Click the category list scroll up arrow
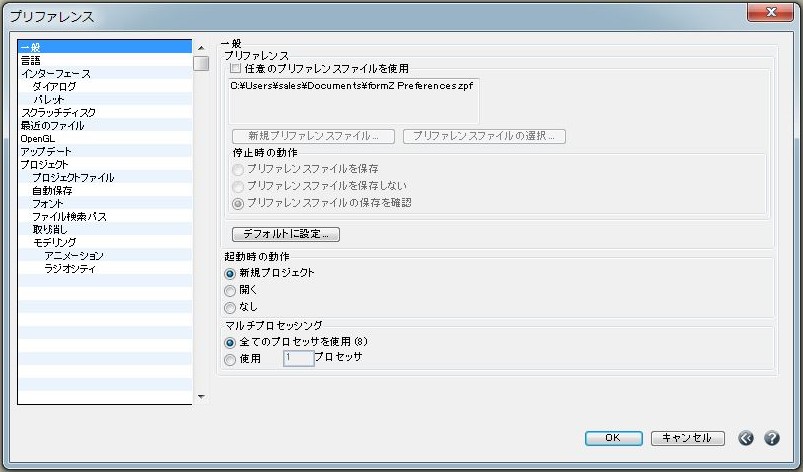The height and width of the screenshot is (472, 803). tap(201, 48)
